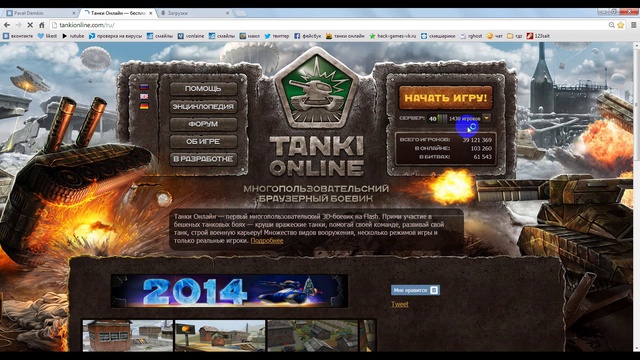Open the likest bookmark
The width and height of the screenshot is (640, 360).
pos(47,36)
